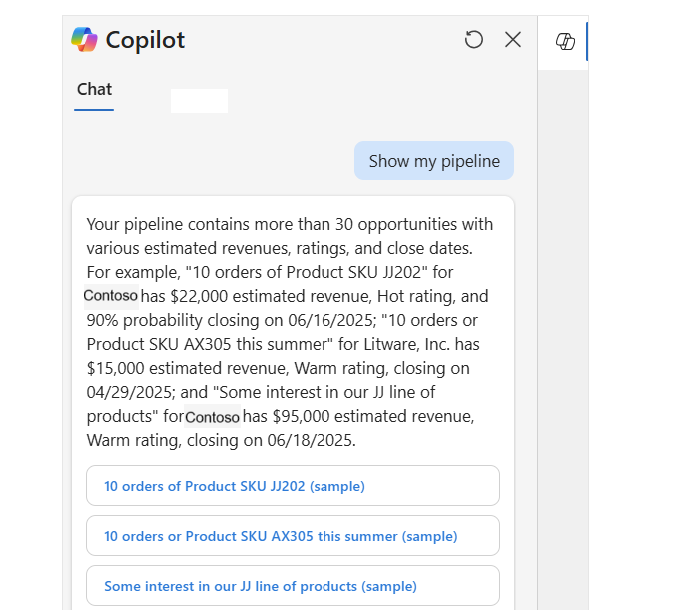Image resolution: width=692 pixels, height=610 pixels.
Task: Toggle the Copilot icon in the side rail
Action: 565,41
